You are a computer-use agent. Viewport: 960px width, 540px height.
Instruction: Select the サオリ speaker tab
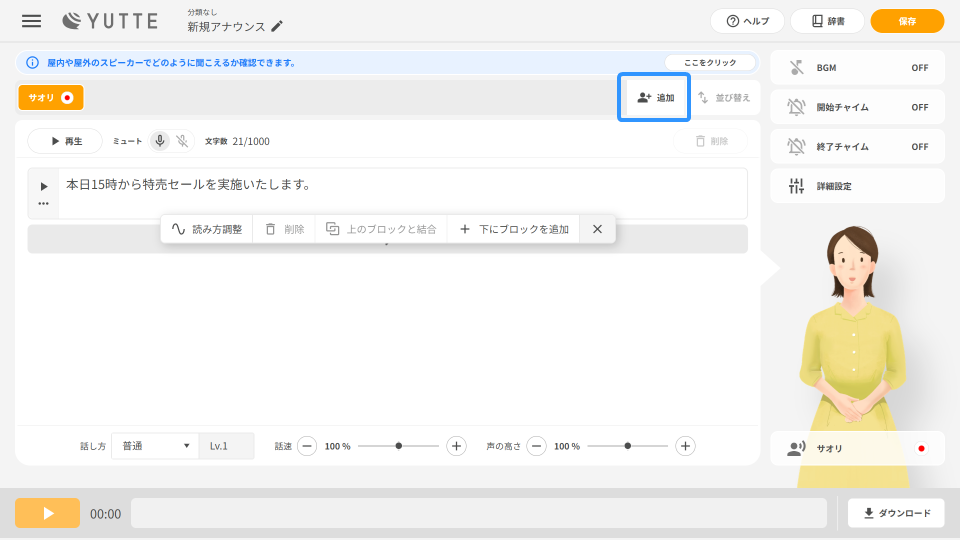pos(50,97)
